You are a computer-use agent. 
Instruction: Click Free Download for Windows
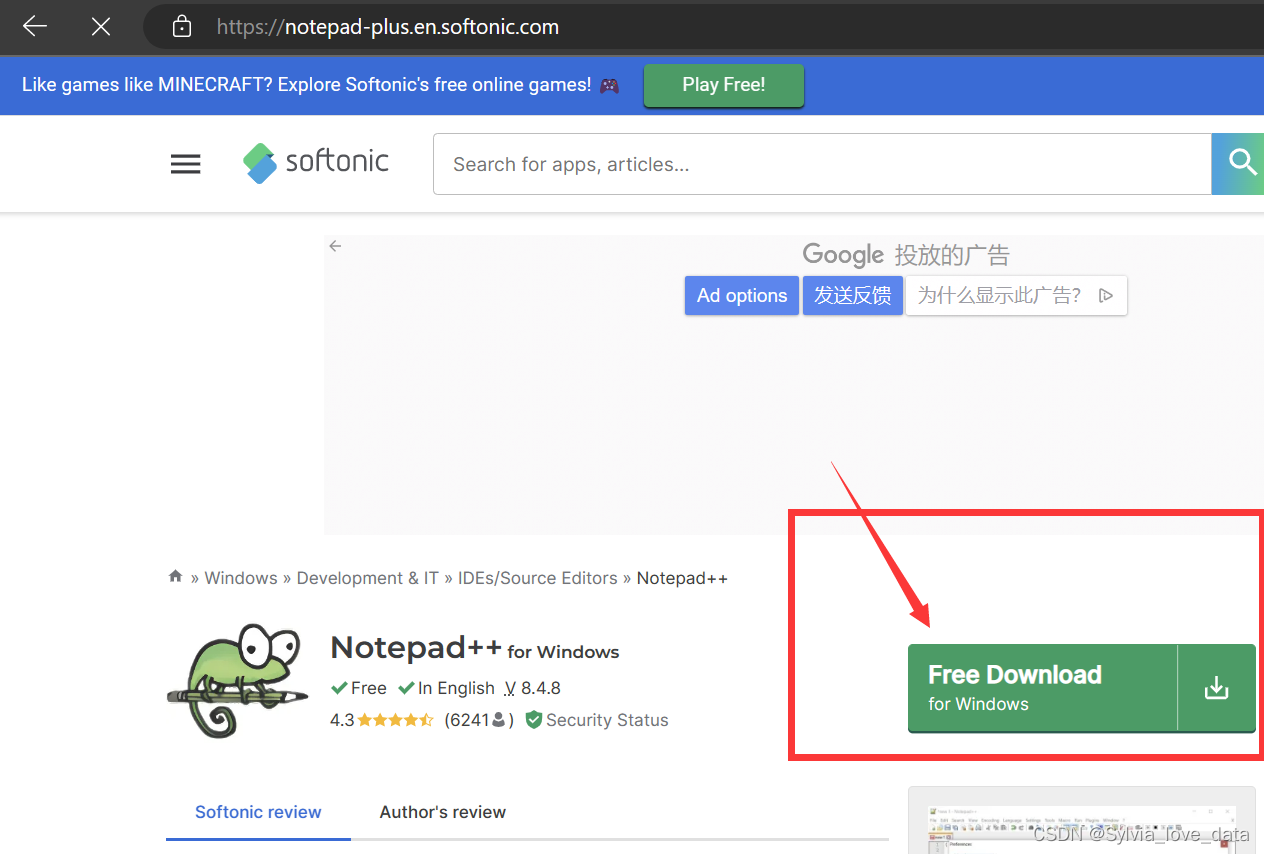[x=1043, y=688]
